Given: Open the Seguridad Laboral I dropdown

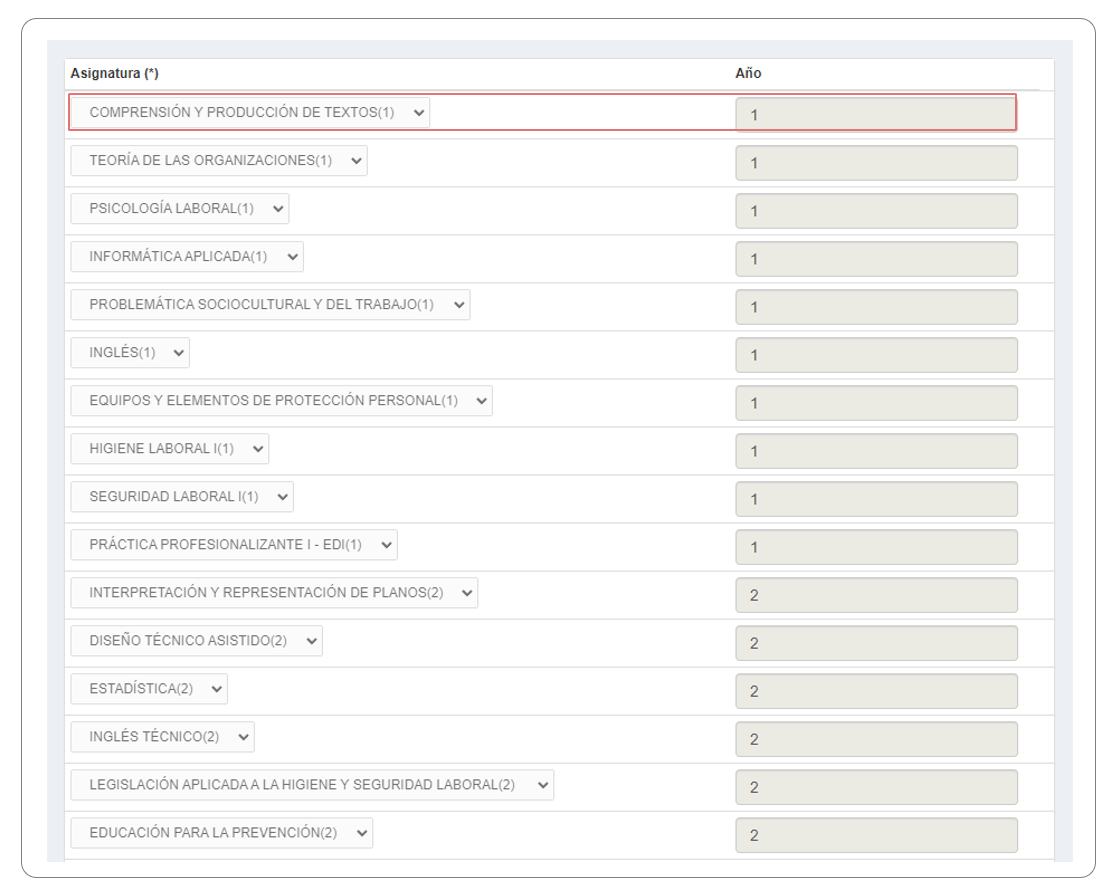Looking at the screenshot, I should [182, 497].
